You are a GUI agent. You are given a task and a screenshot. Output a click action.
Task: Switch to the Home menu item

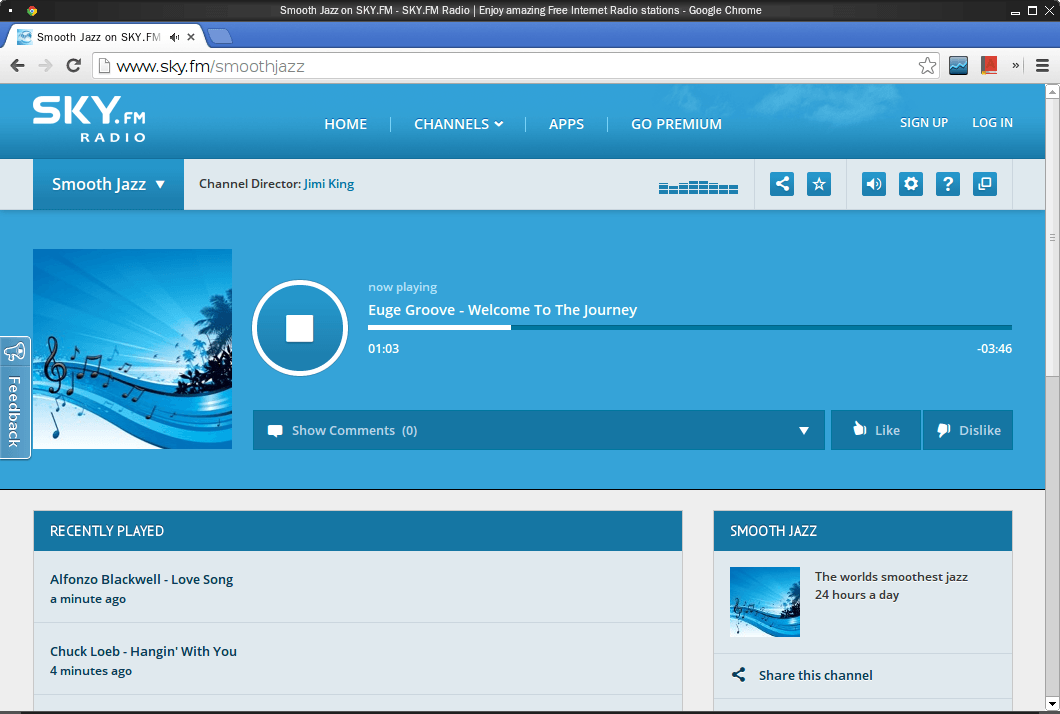pos(345,124)
